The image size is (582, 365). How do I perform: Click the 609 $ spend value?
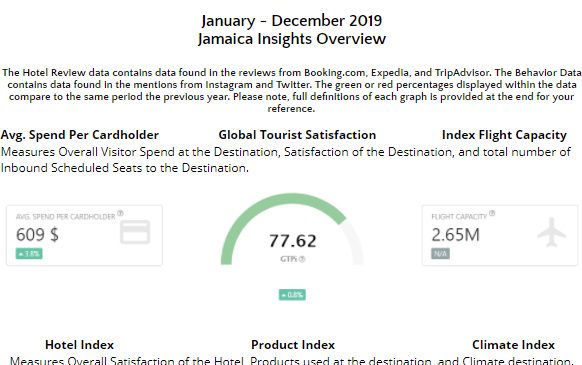click(37, 235)
